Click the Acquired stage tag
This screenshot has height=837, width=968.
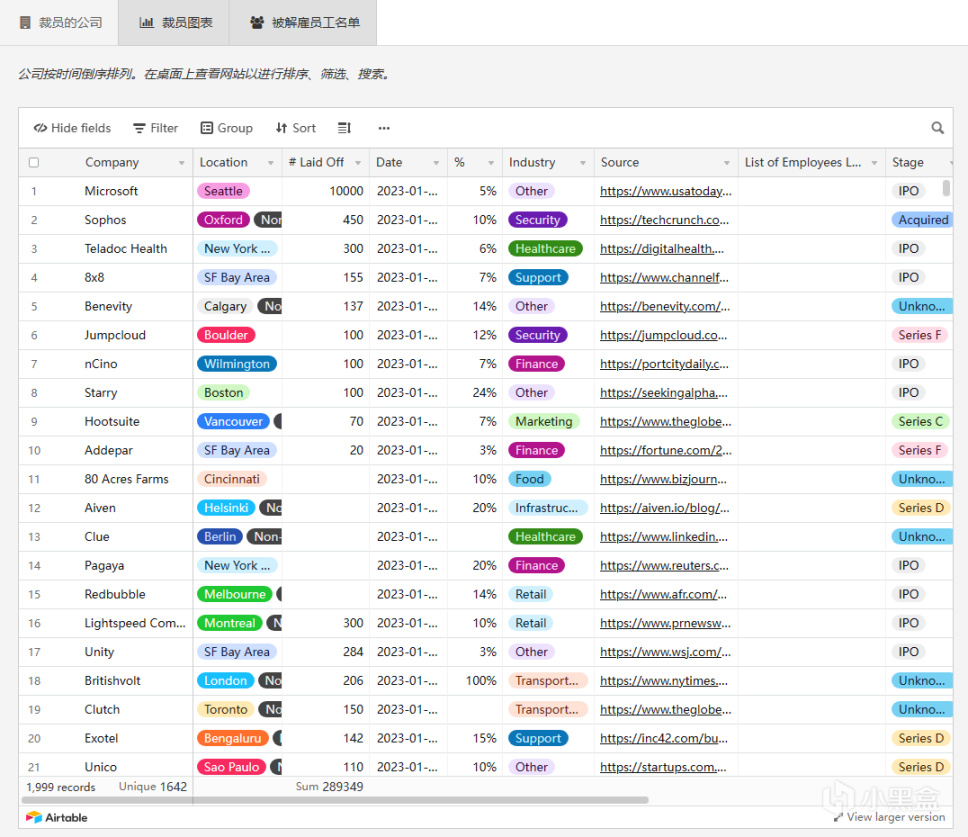922,220
